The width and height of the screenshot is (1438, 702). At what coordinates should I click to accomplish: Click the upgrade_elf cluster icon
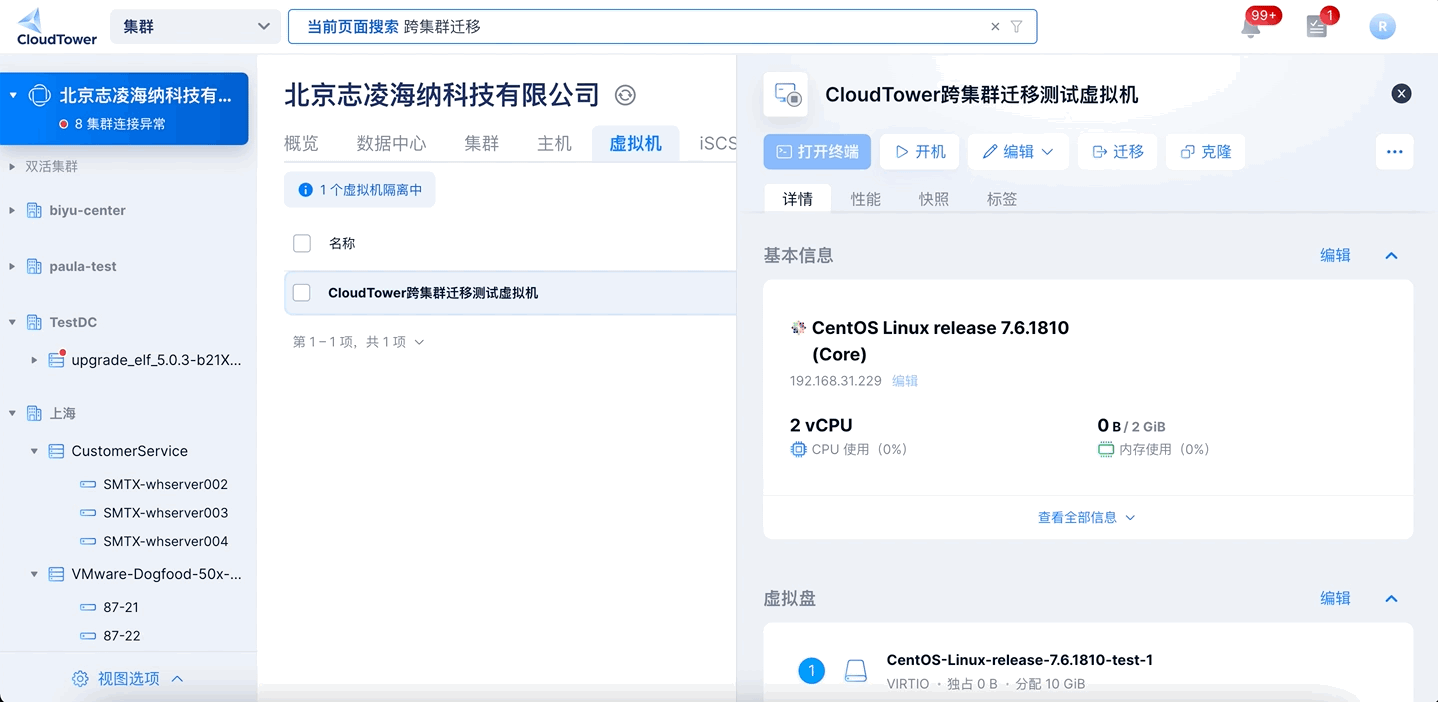[x=57, y=360]
